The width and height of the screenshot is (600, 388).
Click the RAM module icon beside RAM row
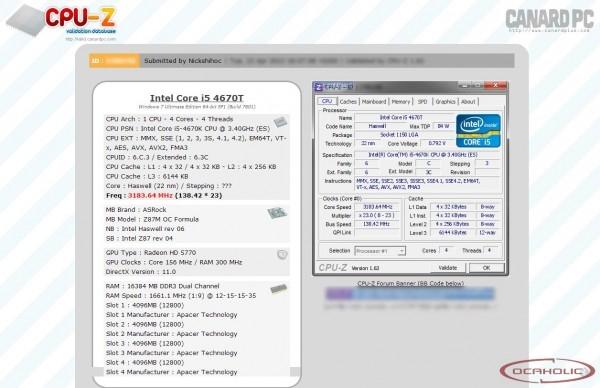pos(279,289)
